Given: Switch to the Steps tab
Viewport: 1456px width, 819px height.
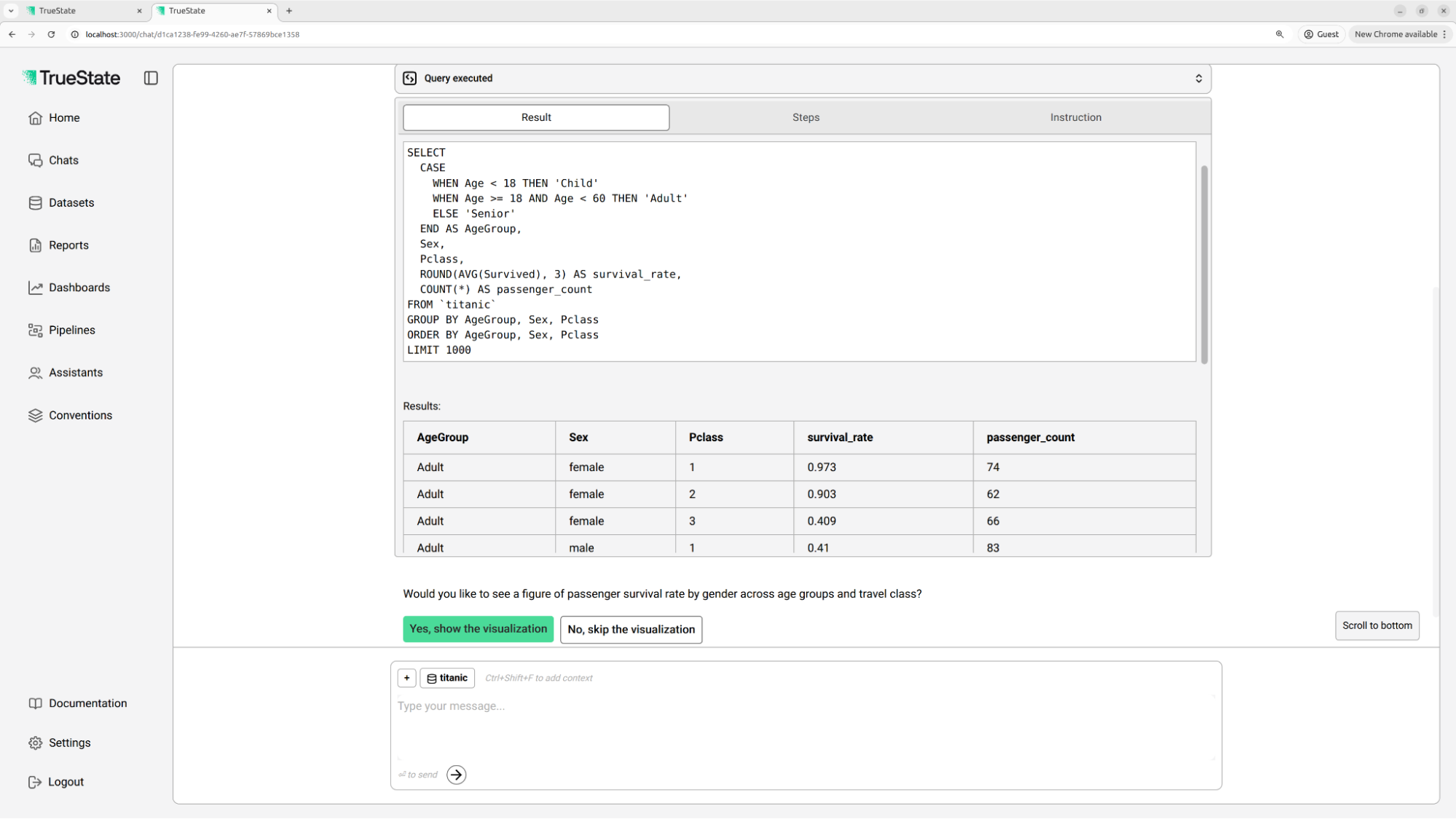Looking at the screenshot, I should (806, 117).
